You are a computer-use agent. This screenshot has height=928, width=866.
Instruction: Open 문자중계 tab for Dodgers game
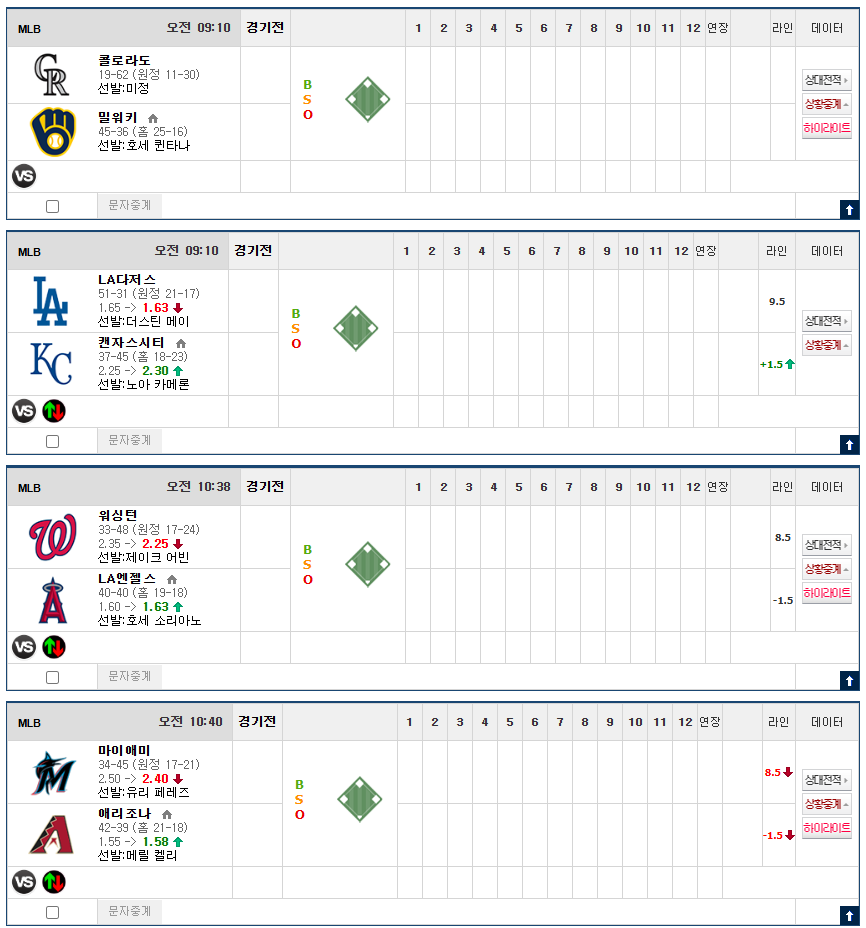click(x=130, y=441)
